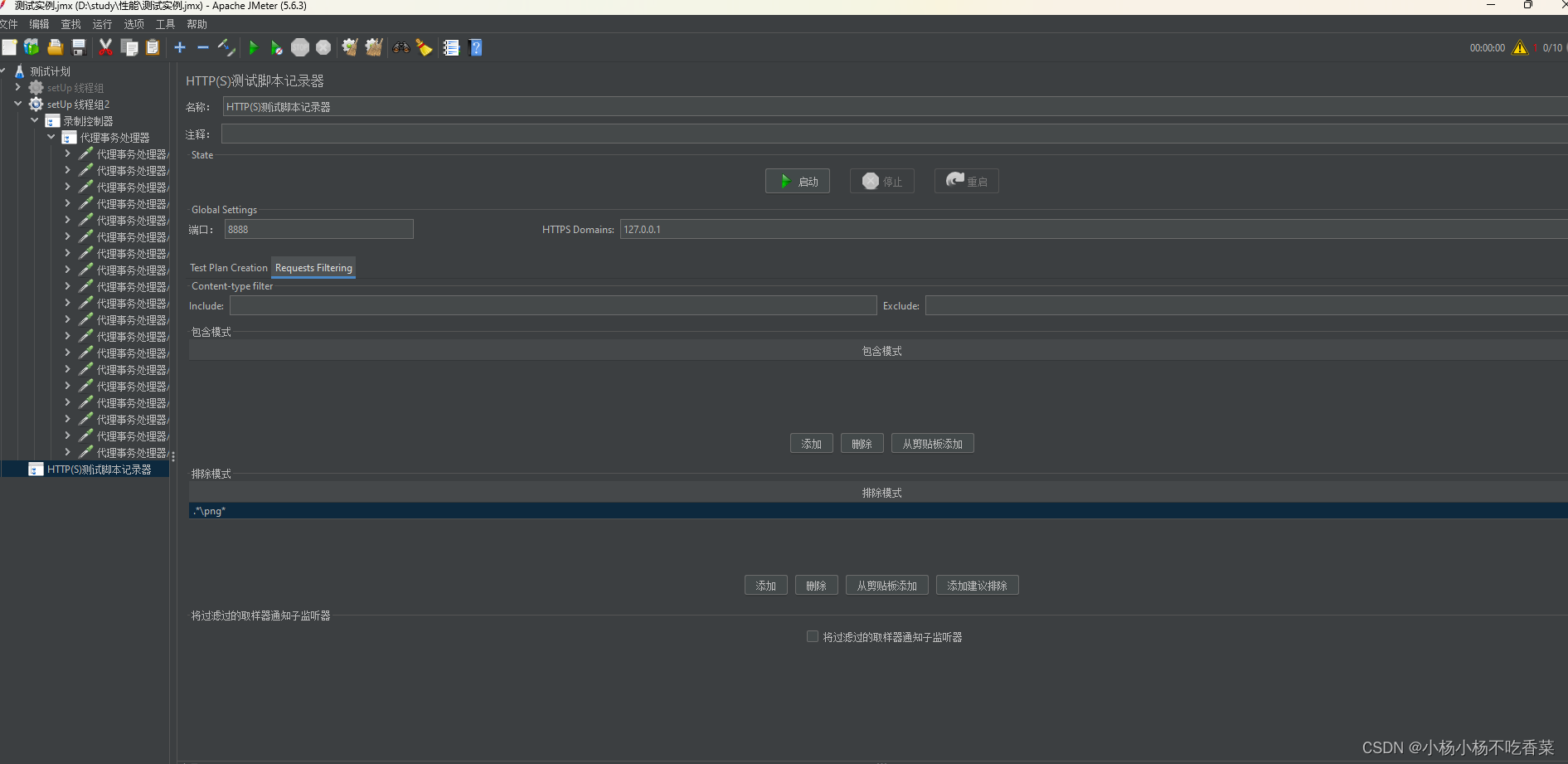Open the 运行 menu

(102, 24)
